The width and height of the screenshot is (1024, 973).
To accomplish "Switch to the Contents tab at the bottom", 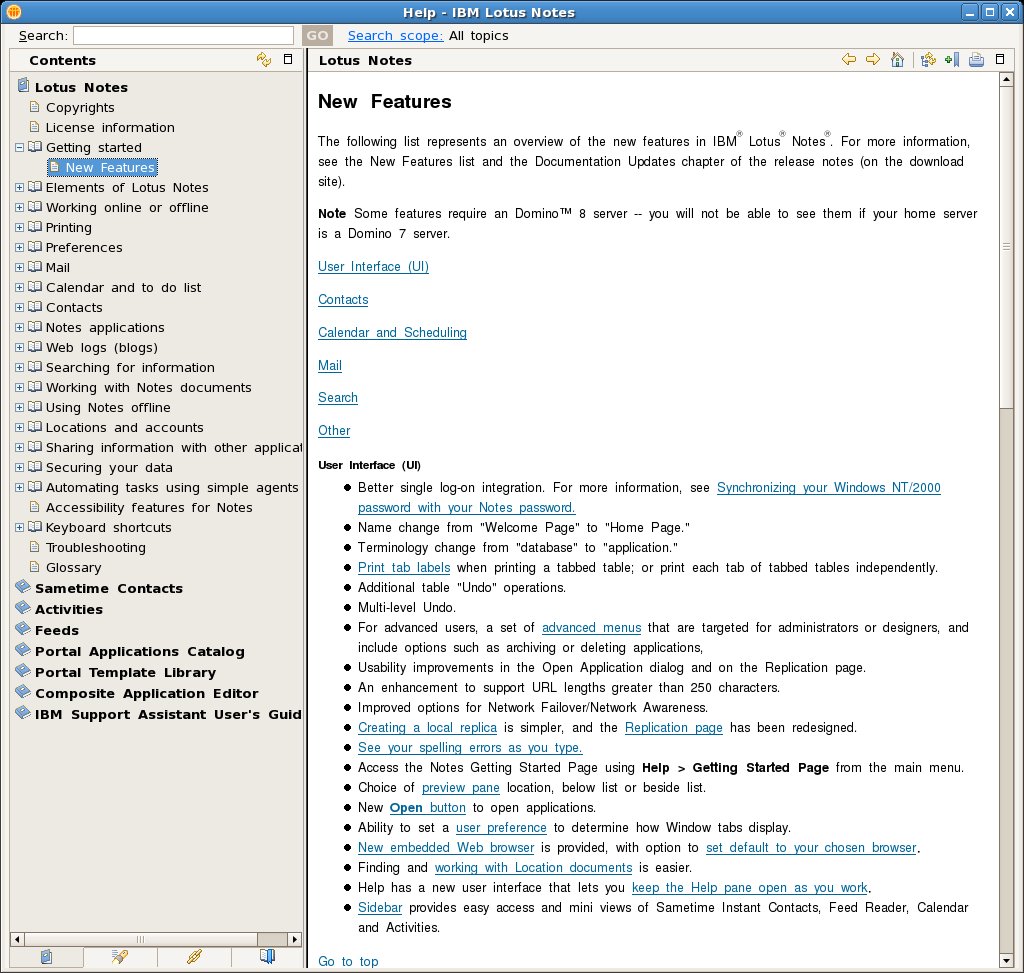I will [46, 957].
